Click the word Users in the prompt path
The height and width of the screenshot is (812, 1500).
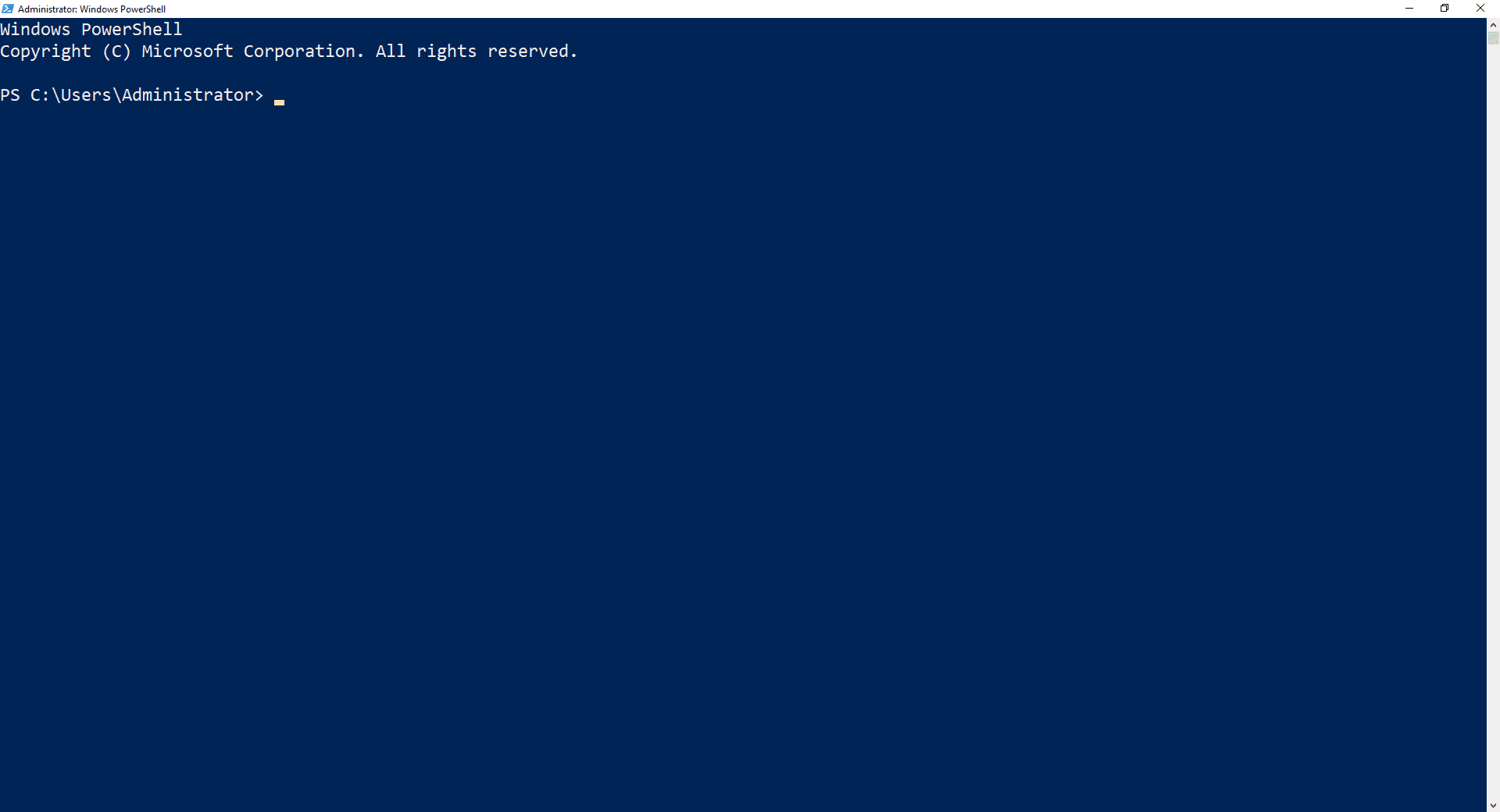[x=86, y=95]
